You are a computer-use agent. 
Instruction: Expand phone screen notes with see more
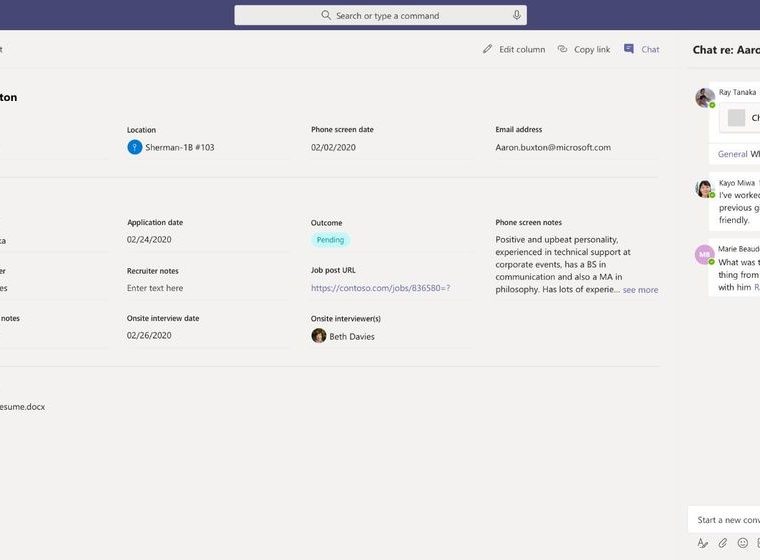pos(640,290)
